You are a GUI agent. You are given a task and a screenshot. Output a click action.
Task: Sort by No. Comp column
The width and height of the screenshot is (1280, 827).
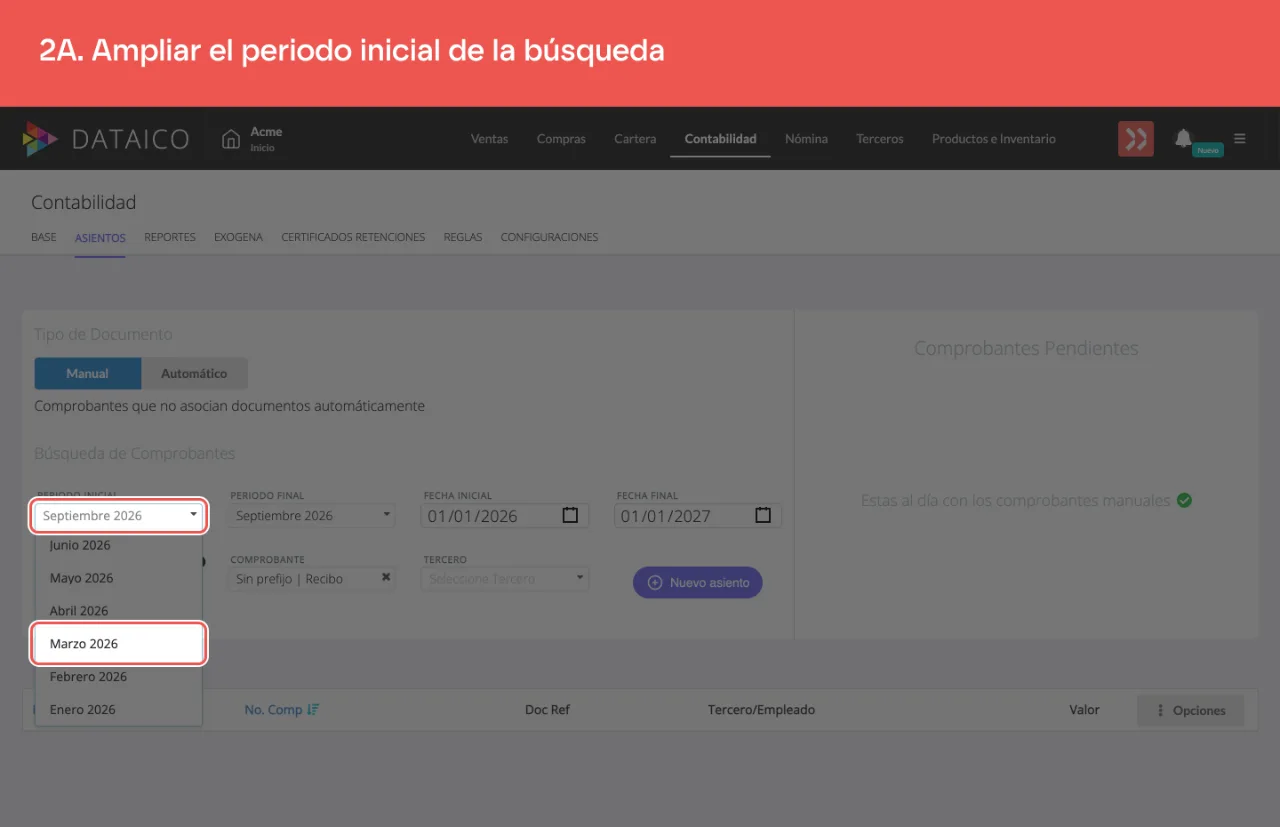282,710
